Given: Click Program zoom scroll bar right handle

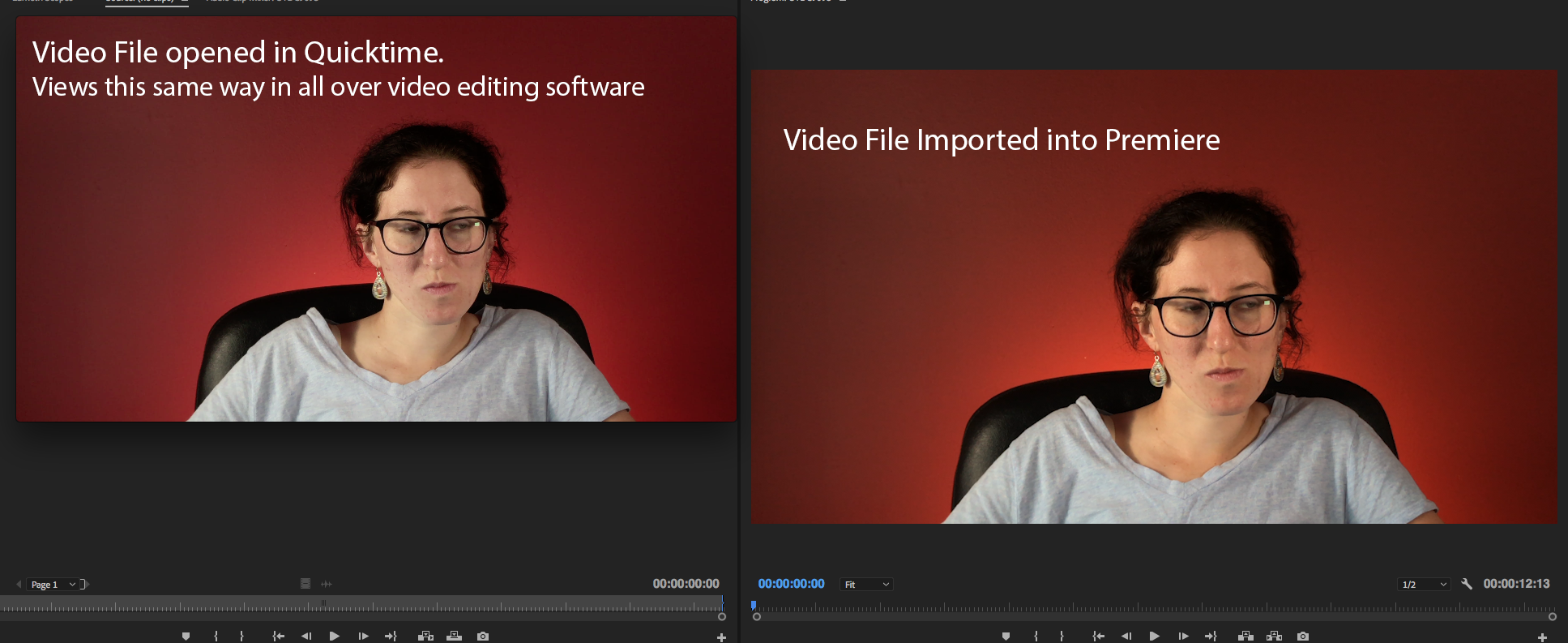Looking at the screenshot, I should pyautogui.click(x=1552, y=617).
